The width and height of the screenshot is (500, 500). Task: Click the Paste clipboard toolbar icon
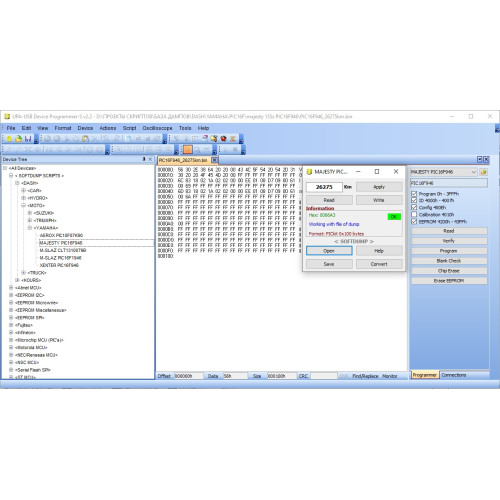86,139
